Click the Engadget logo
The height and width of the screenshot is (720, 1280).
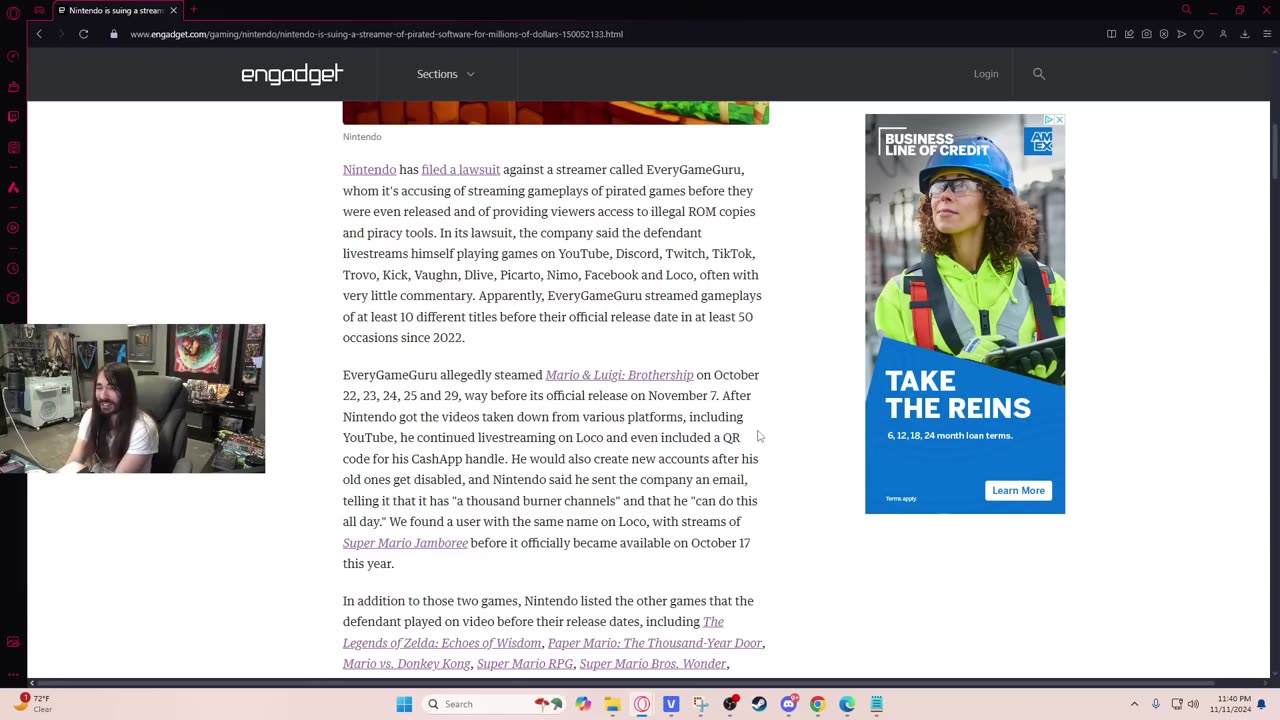click(292, 74)
